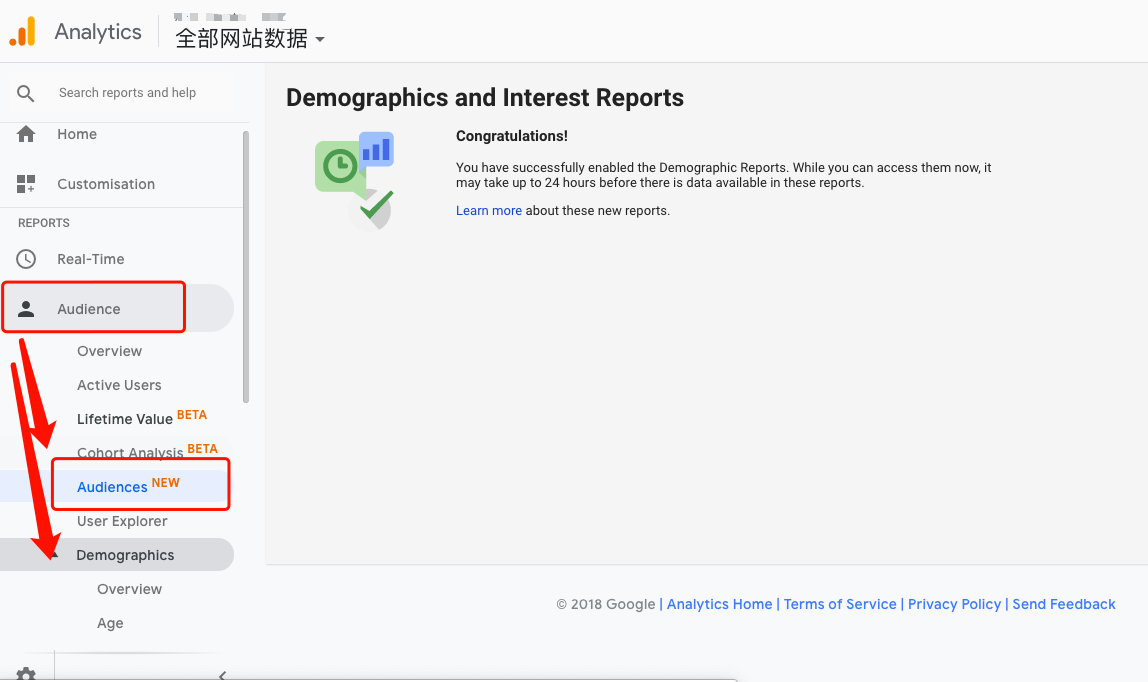Open the Active Users report

click(x=119, y=385)
